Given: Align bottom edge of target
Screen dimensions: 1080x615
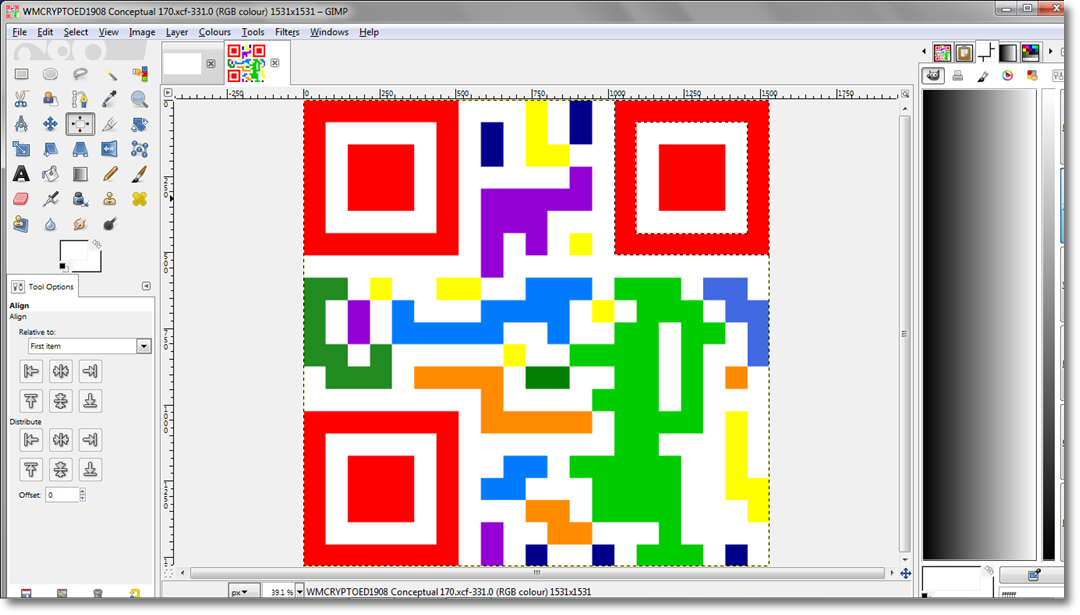Looking at the screenshot, I should pos(90,401).
